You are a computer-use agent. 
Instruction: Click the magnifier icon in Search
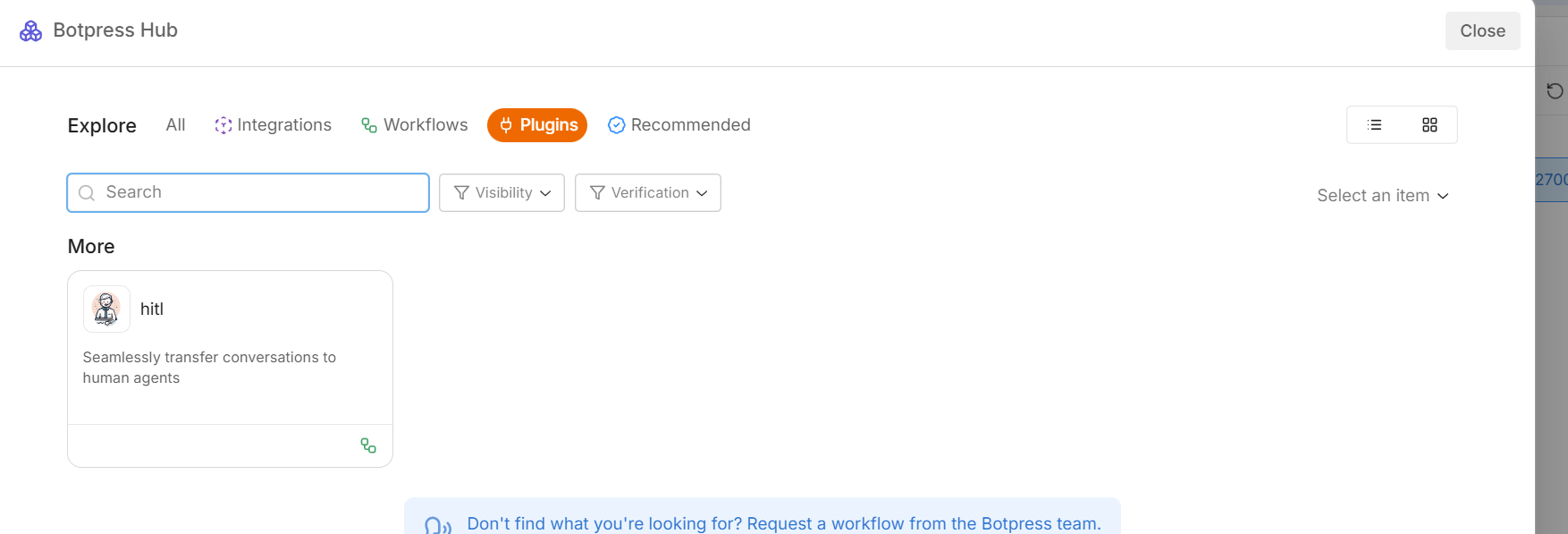[87, 193]
